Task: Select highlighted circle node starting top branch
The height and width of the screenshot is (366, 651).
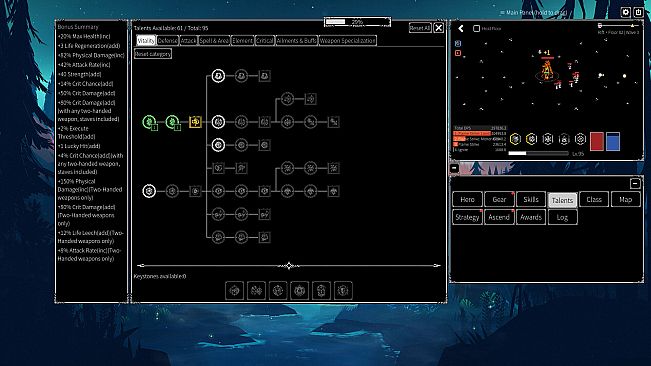Action: [x=218, y=76]
